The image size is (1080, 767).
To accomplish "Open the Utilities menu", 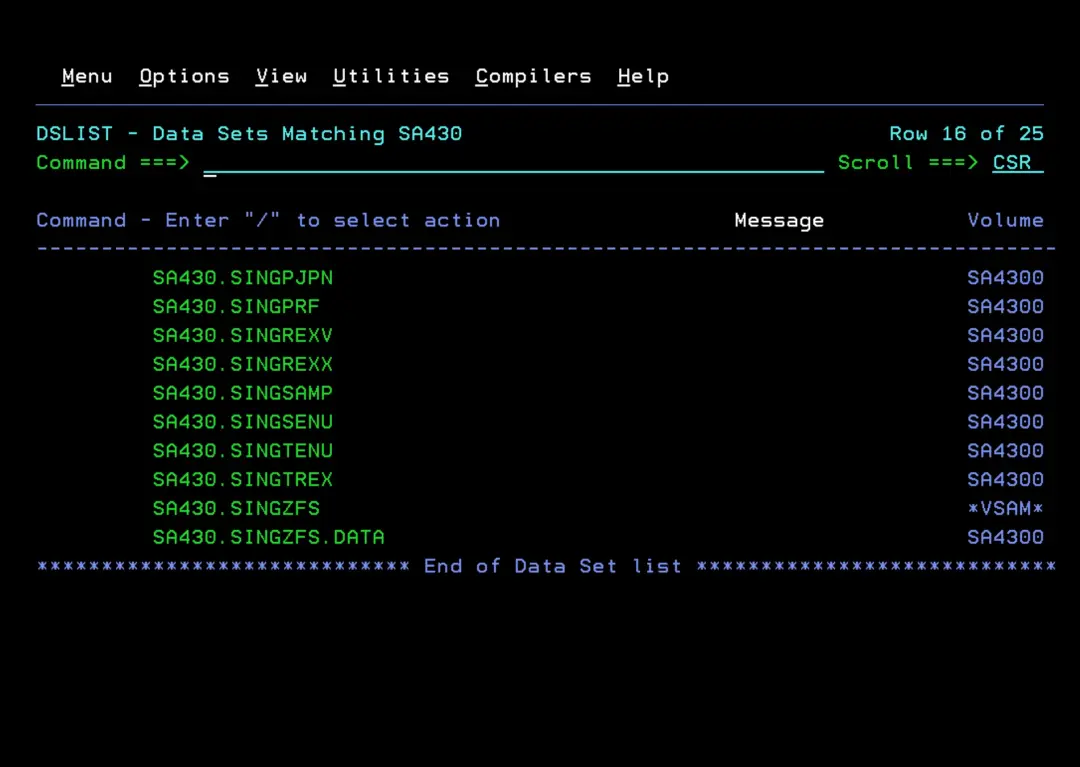I will click(391, 76).
